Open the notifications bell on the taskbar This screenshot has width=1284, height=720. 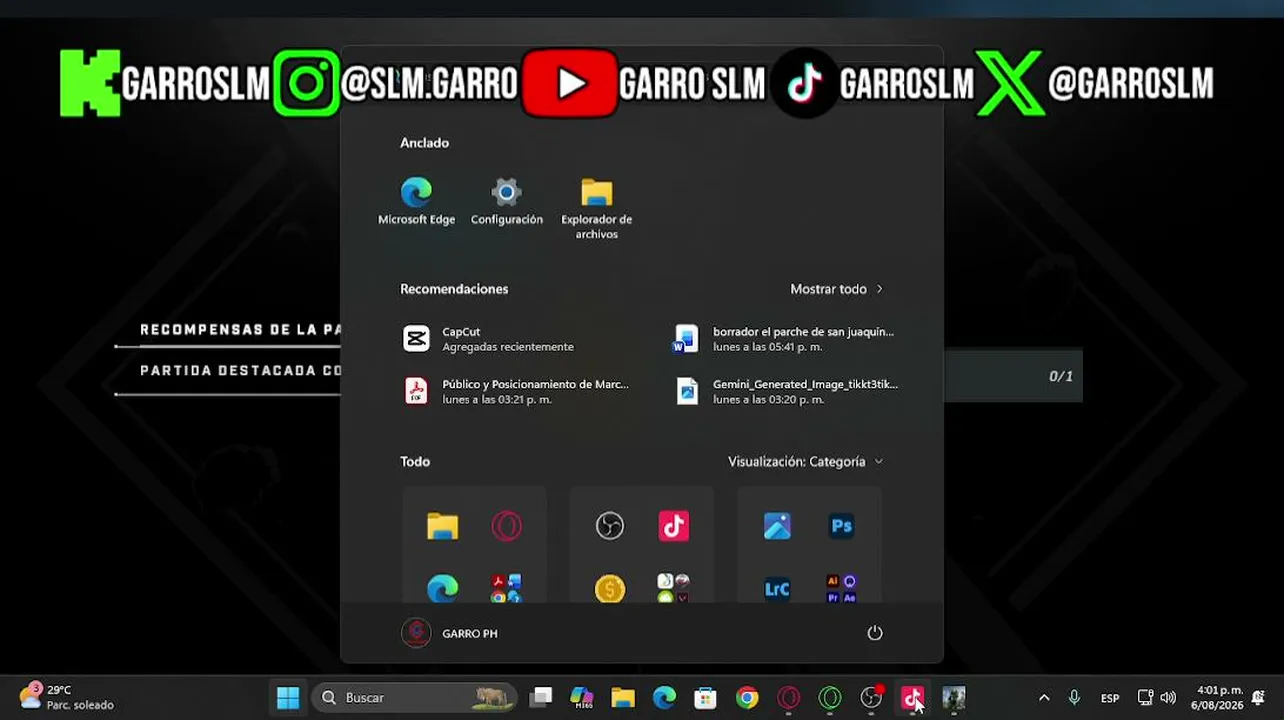point(1258,697)
